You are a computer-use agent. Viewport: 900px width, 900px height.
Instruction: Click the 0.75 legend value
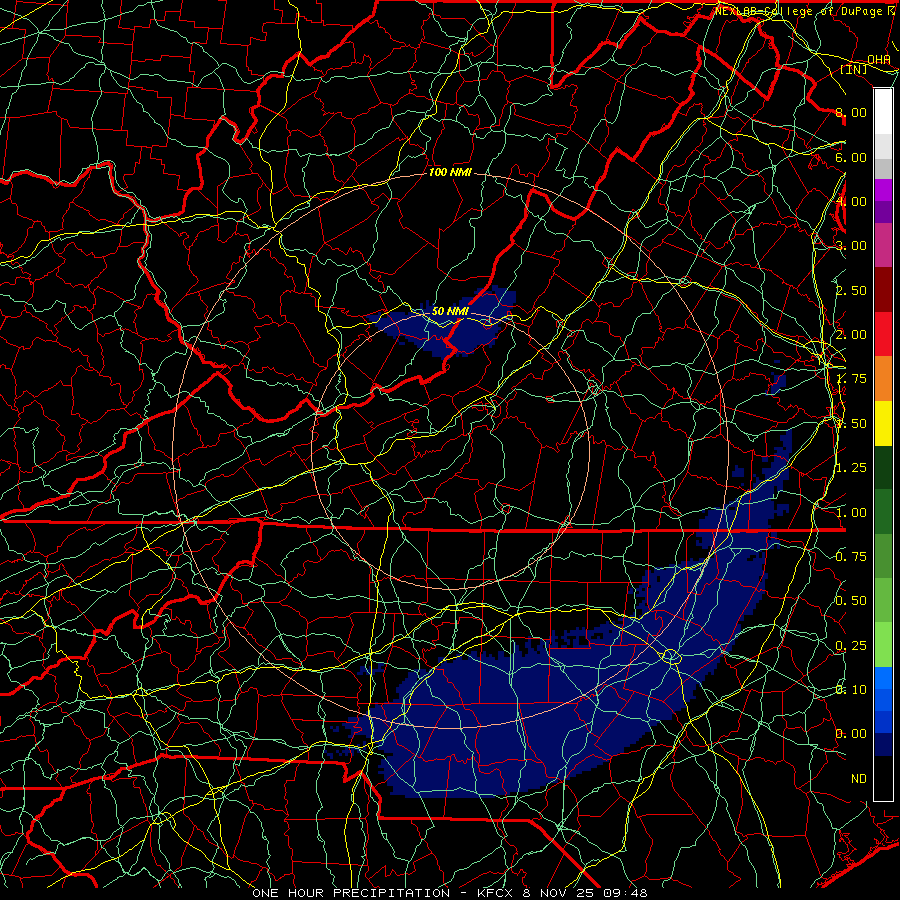[x=851, y=557]
